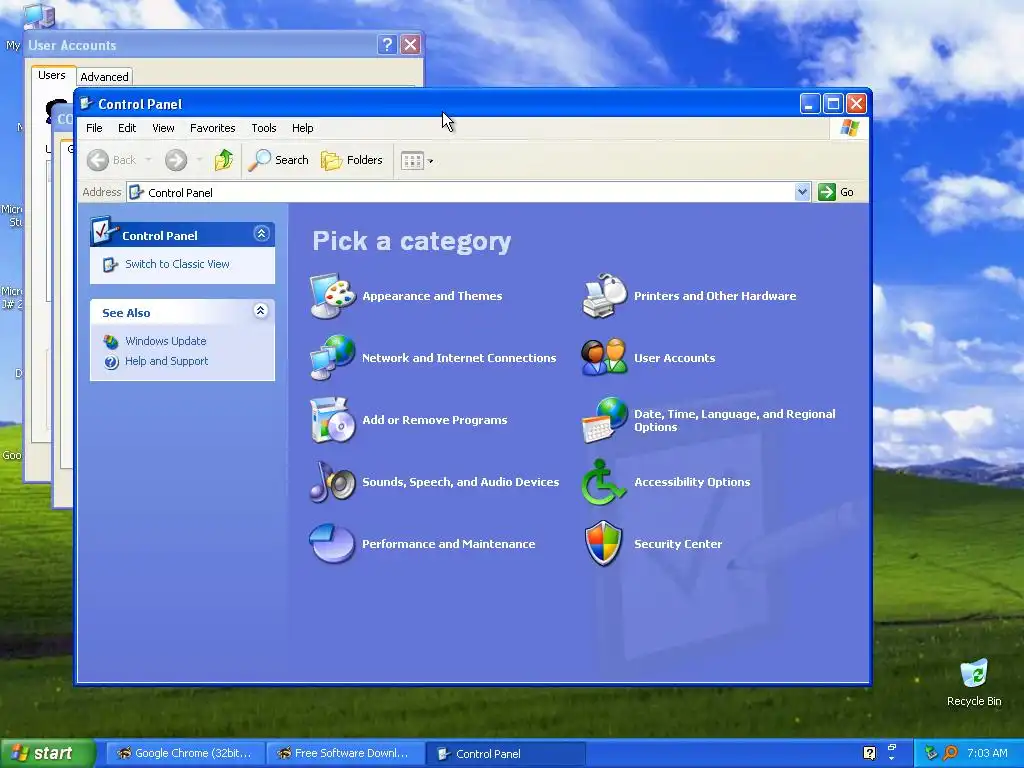Click the Control Panel taskbar button

pos(505,754)
